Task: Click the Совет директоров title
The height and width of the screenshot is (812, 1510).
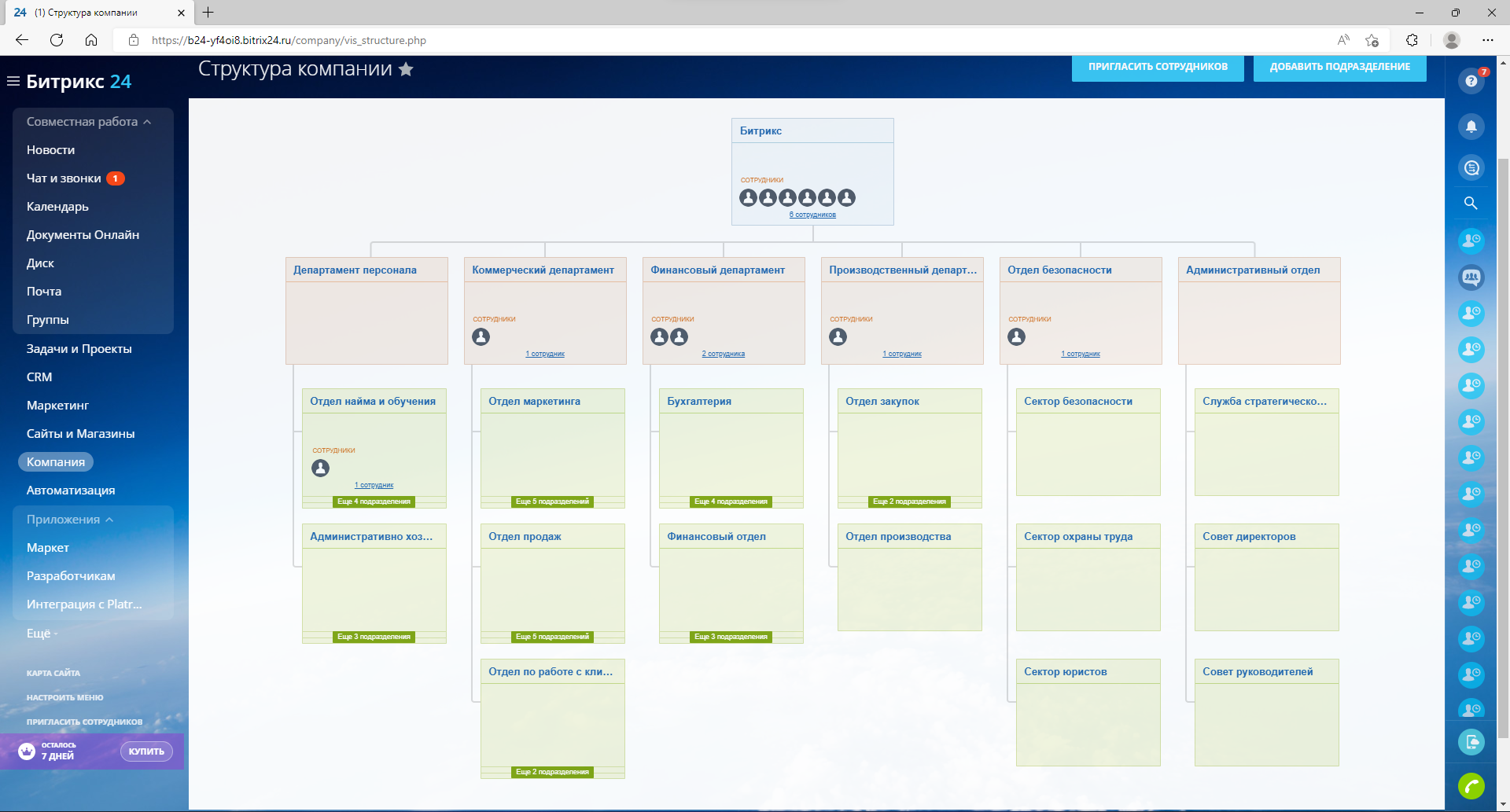Action: [1249, 537]
